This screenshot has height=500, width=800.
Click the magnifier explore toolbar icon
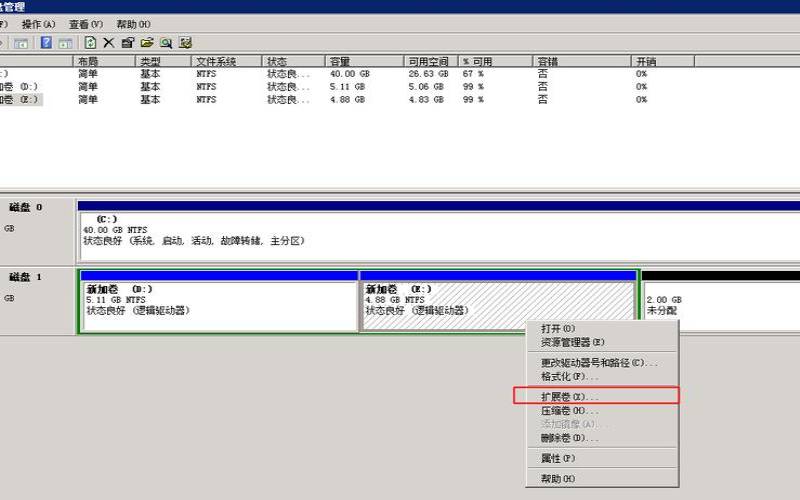(166, 43)
